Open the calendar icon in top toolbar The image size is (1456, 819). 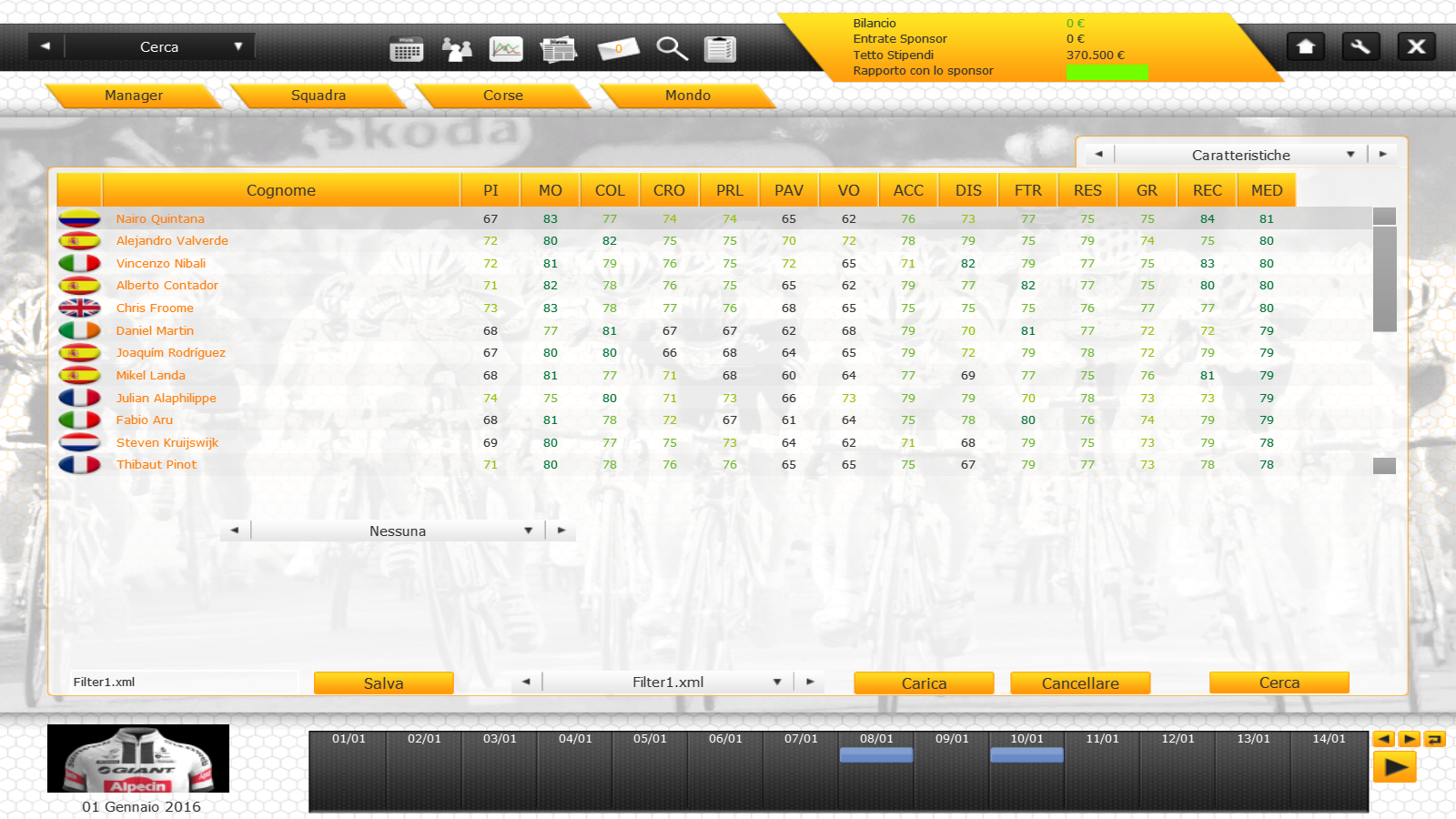[x=406, y=49]
